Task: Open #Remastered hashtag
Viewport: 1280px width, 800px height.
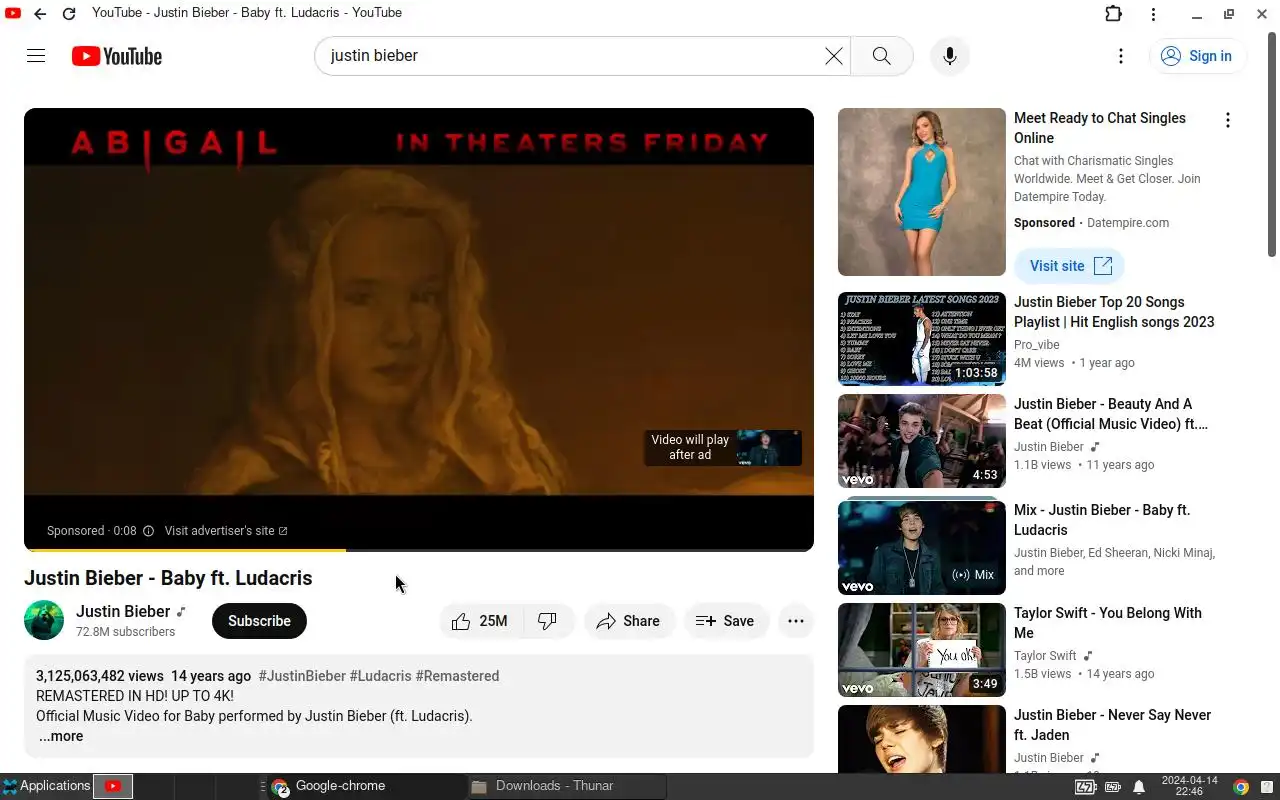Action: (457, 676)
